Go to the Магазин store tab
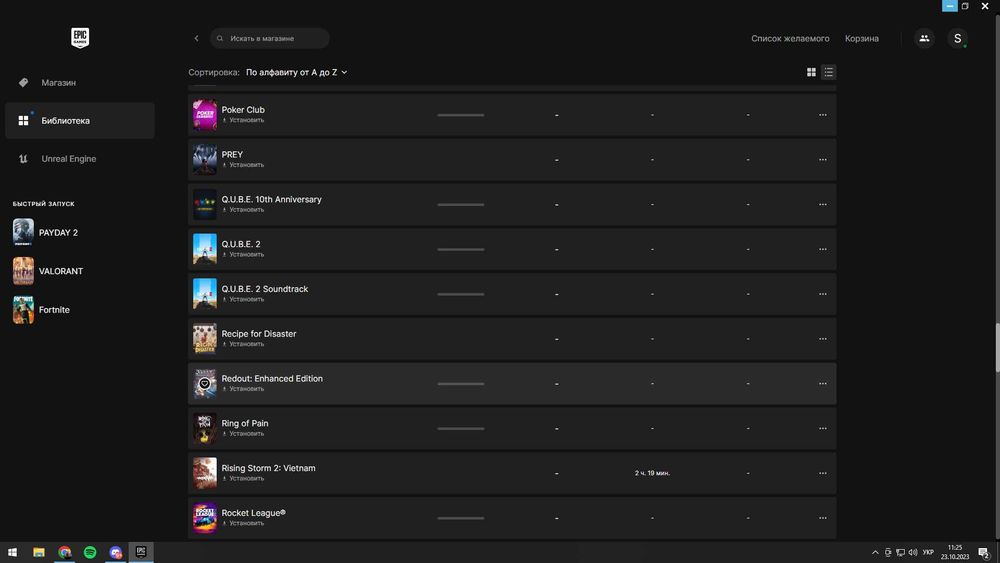Screen dimensions: 1000x563 tap(58, 82)
